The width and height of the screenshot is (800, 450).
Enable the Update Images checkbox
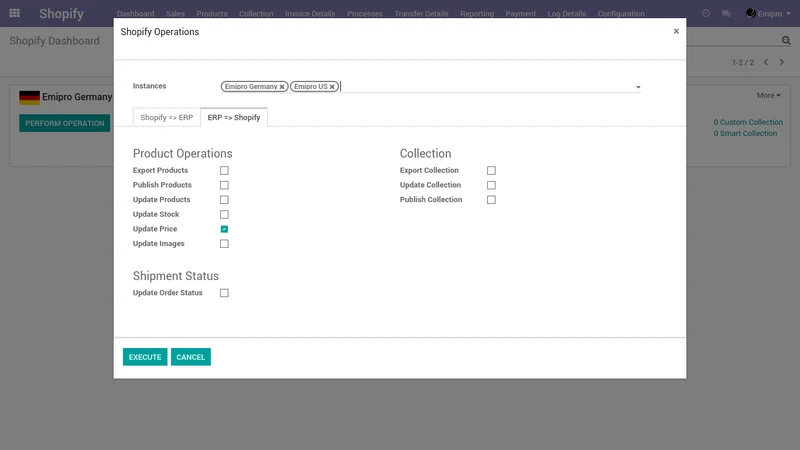(224, 244)
